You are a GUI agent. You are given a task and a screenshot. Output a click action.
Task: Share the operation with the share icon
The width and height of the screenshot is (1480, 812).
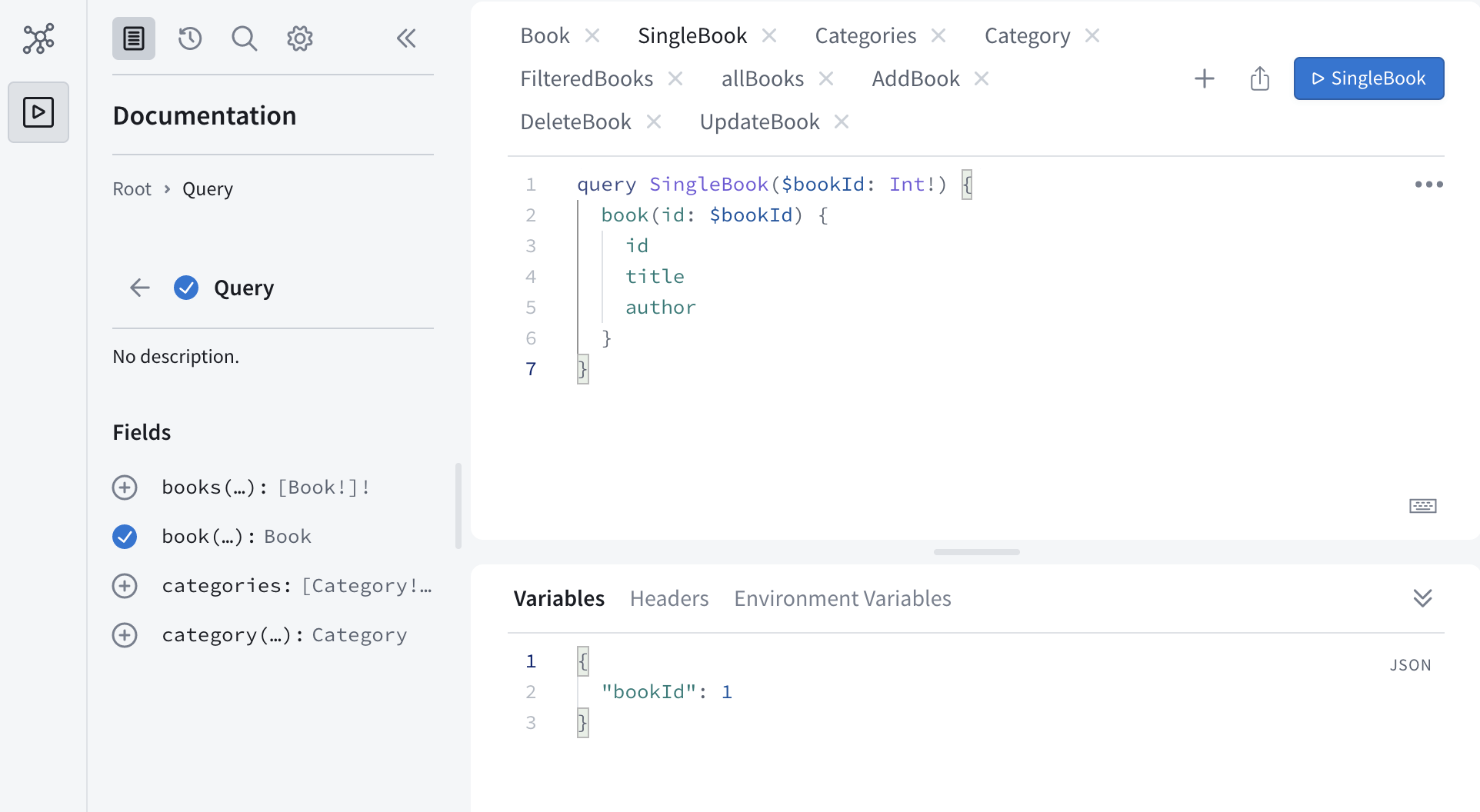click(x=1260, y=78)
